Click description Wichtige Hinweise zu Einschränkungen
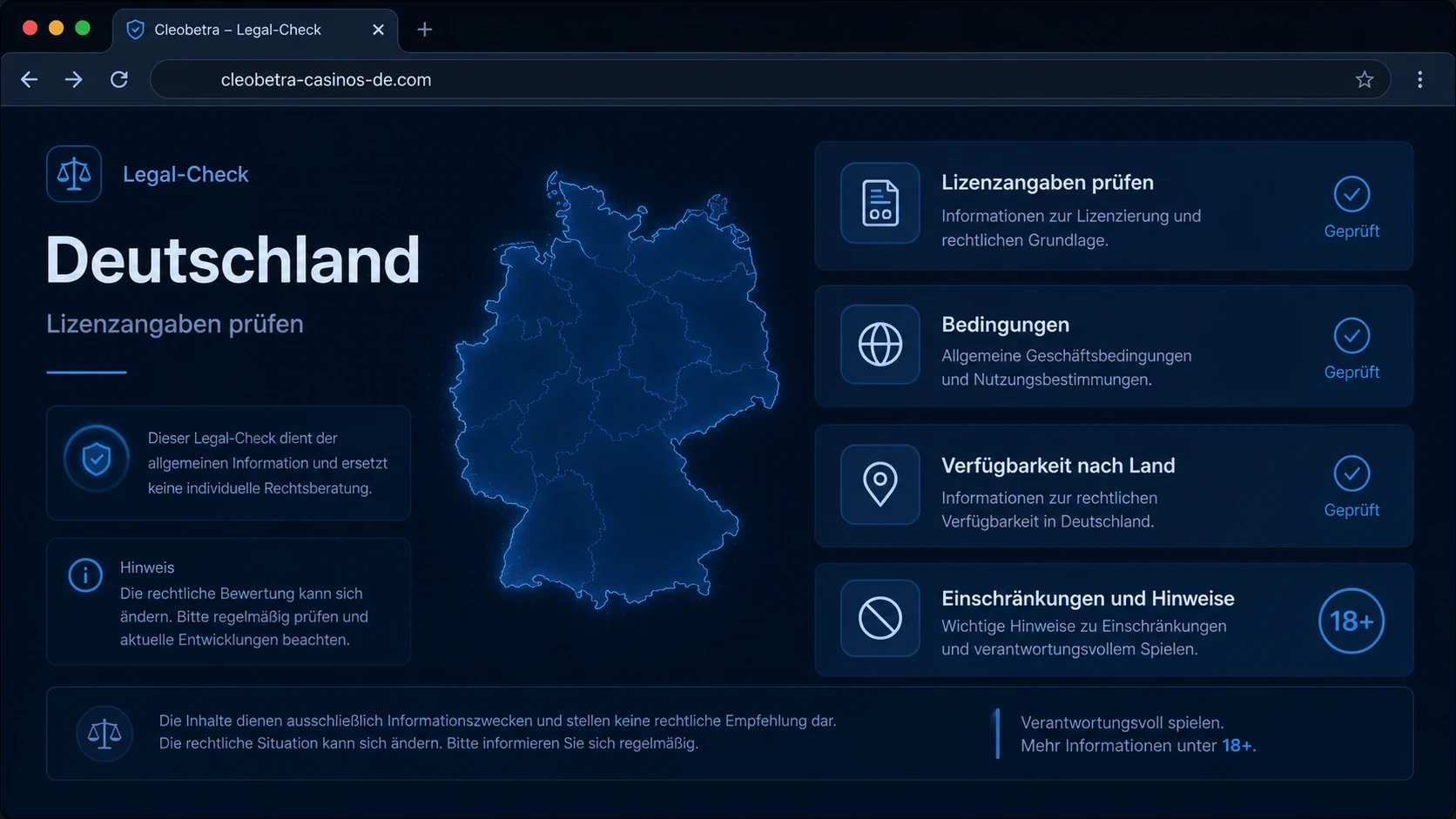Viewport: 1456px width, 819px height. coord(1084,638)
